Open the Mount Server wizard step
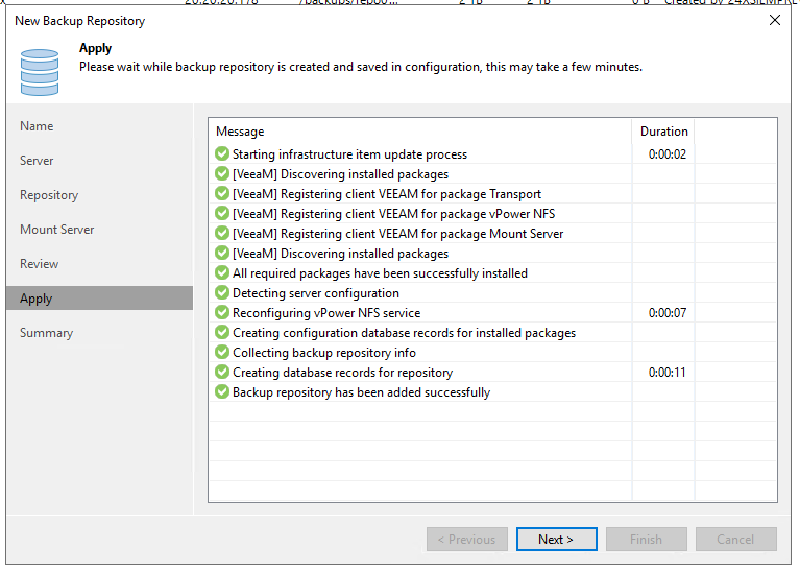 pos(57,230)
